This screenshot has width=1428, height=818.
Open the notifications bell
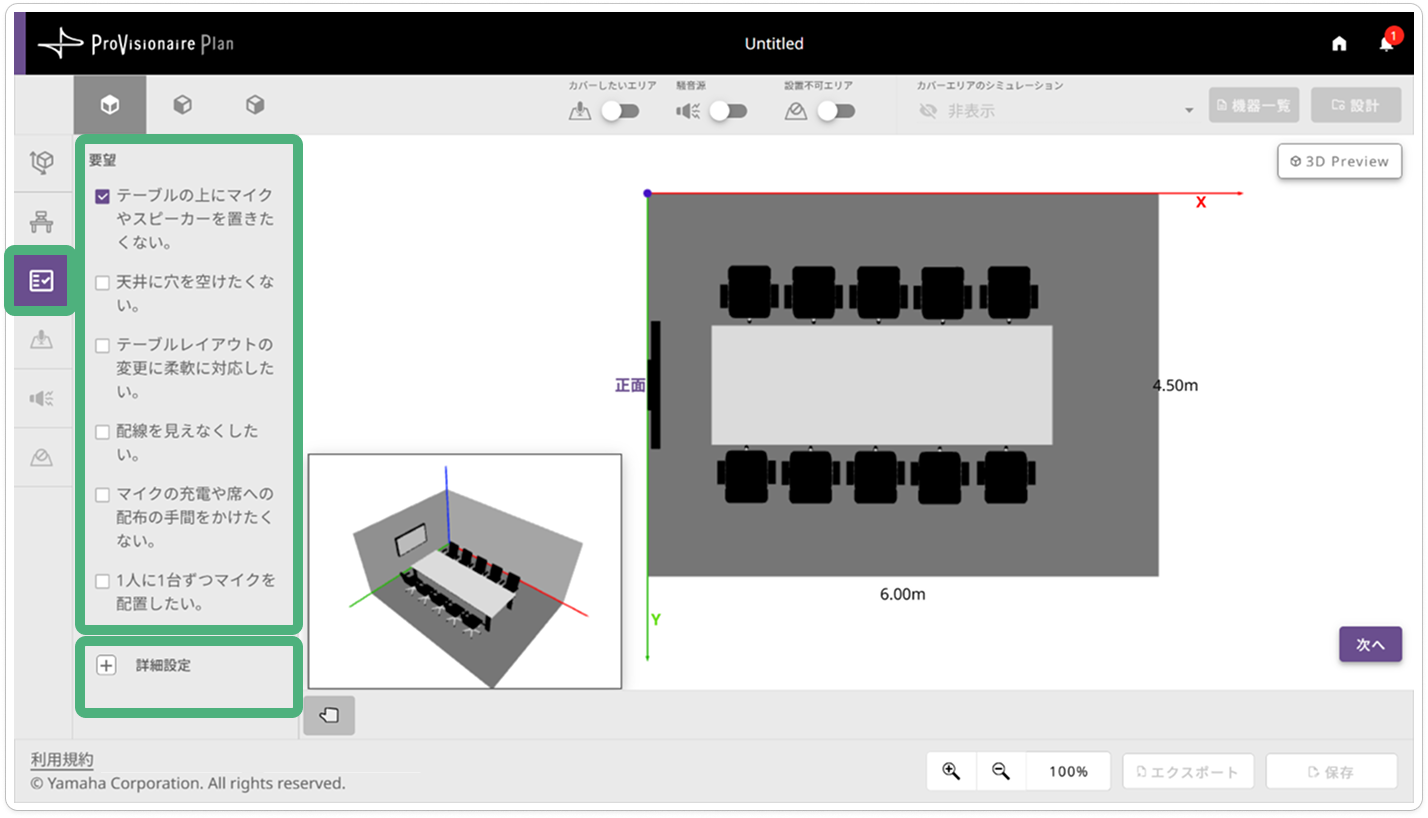click(x=1386, y=42)
